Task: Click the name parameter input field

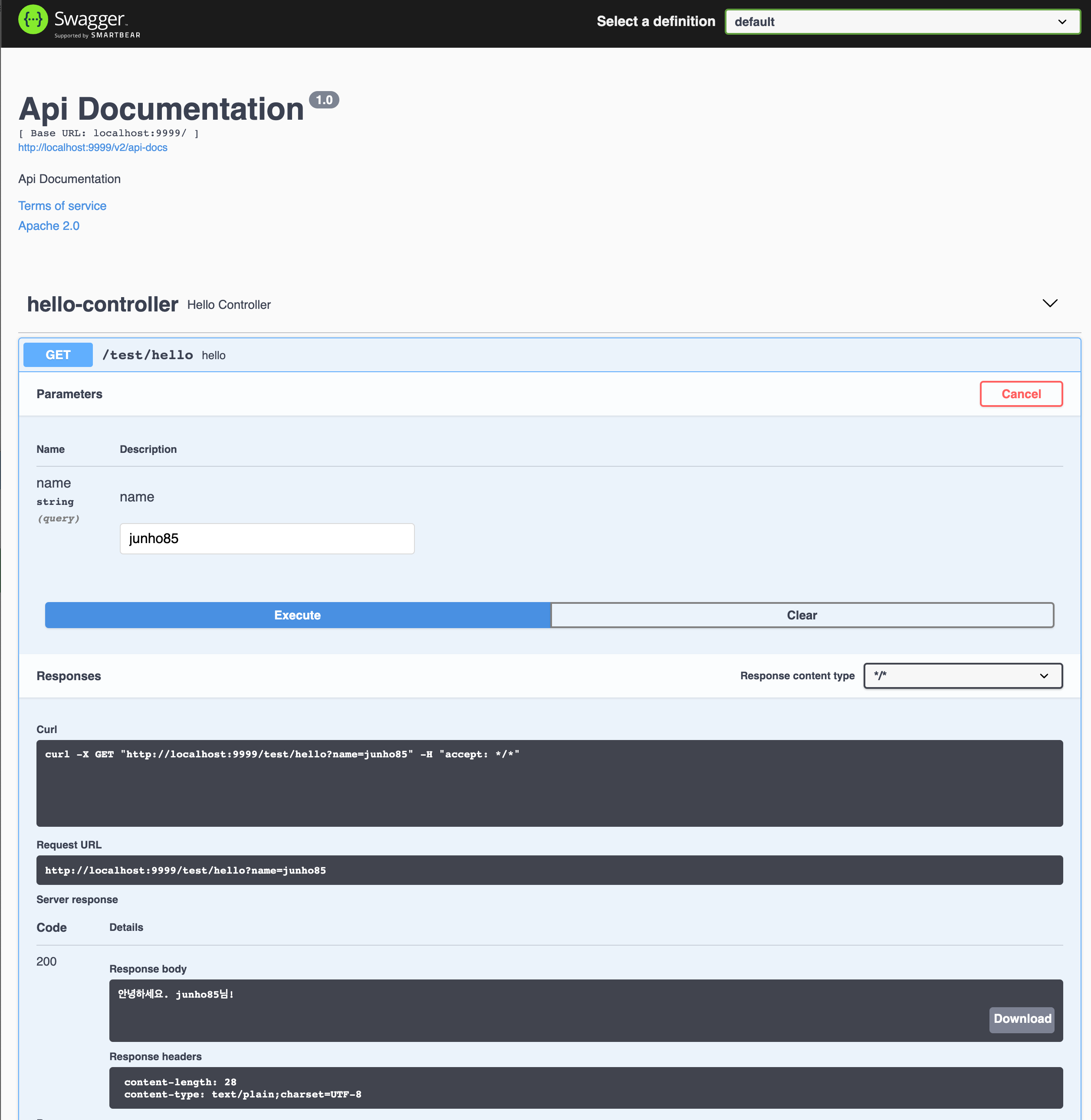Action: point(266,538)
